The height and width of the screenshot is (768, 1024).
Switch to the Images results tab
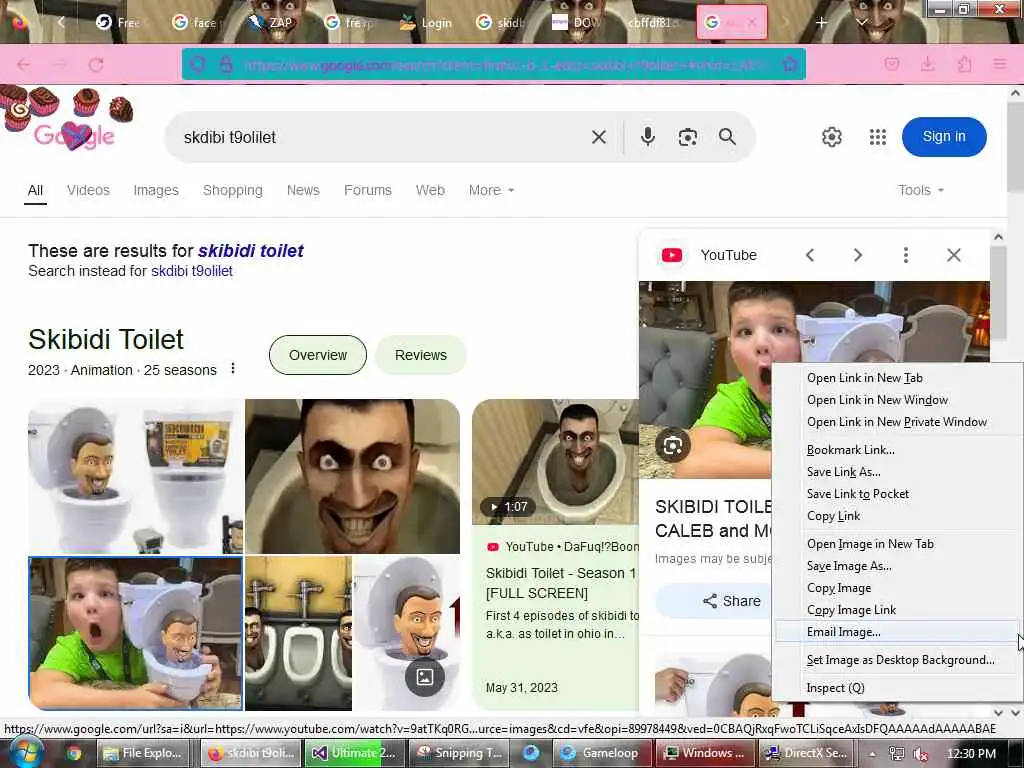tap(155, 190)
